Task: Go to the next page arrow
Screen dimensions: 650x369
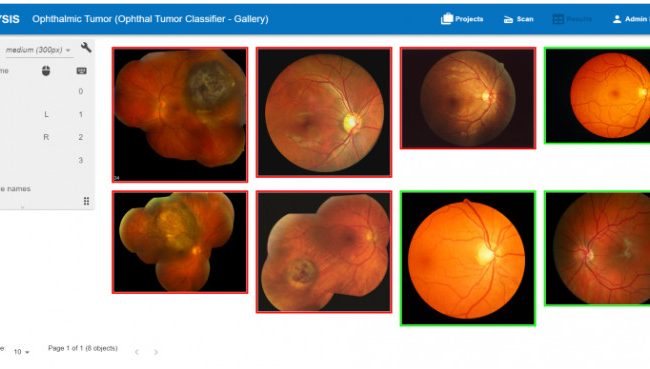Action: coord(156,352)
